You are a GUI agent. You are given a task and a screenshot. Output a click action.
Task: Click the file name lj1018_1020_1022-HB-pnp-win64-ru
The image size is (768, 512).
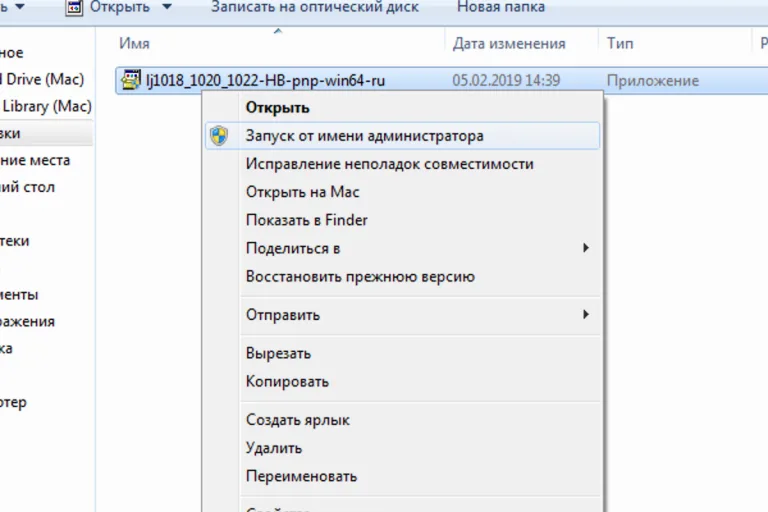265,80
